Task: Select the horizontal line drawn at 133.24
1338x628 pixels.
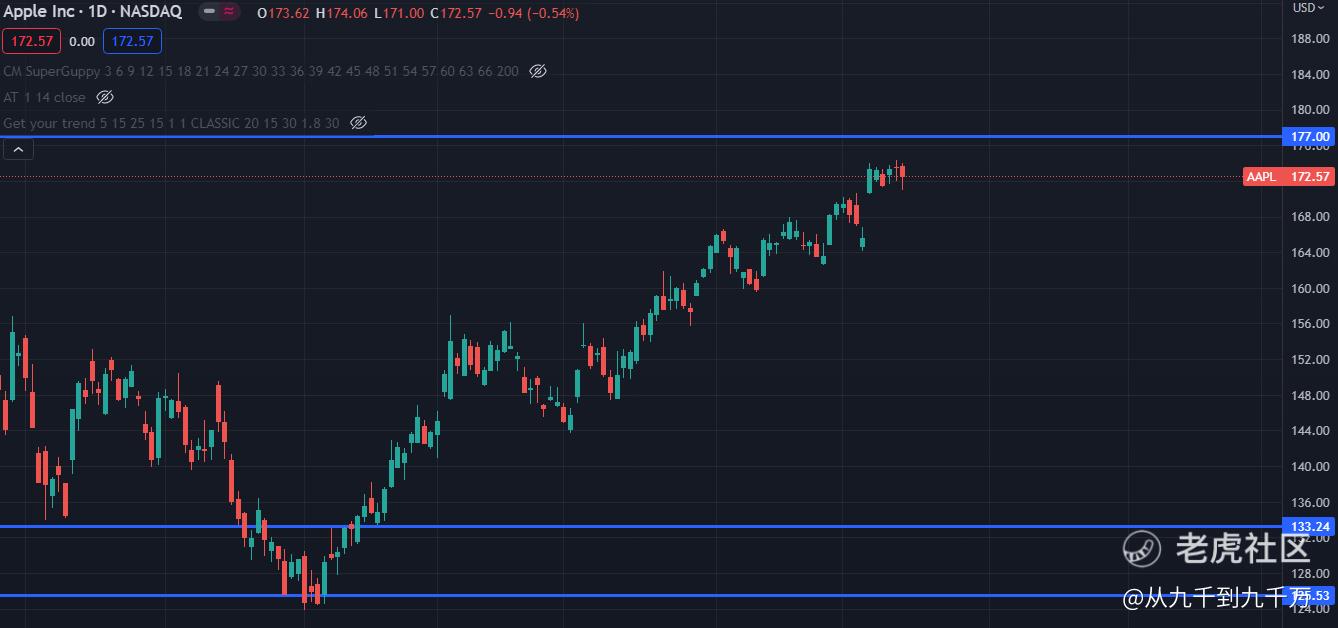Action: (x=640, y=526)
